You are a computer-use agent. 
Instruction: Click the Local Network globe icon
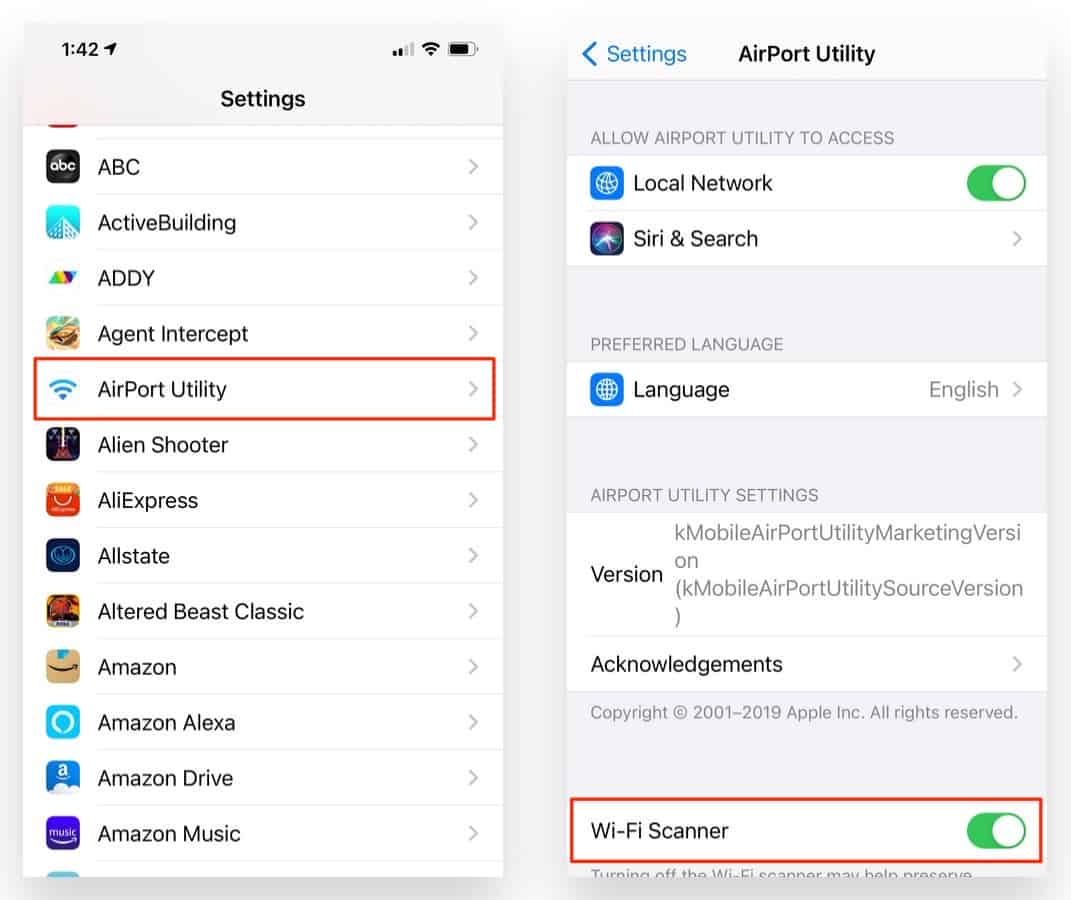pyautogui.click(x=606, y=182)
